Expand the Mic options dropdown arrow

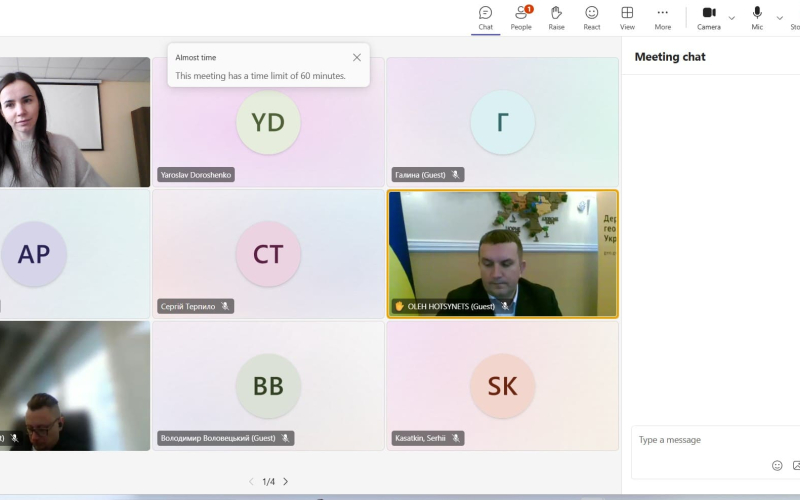[780, 18]
